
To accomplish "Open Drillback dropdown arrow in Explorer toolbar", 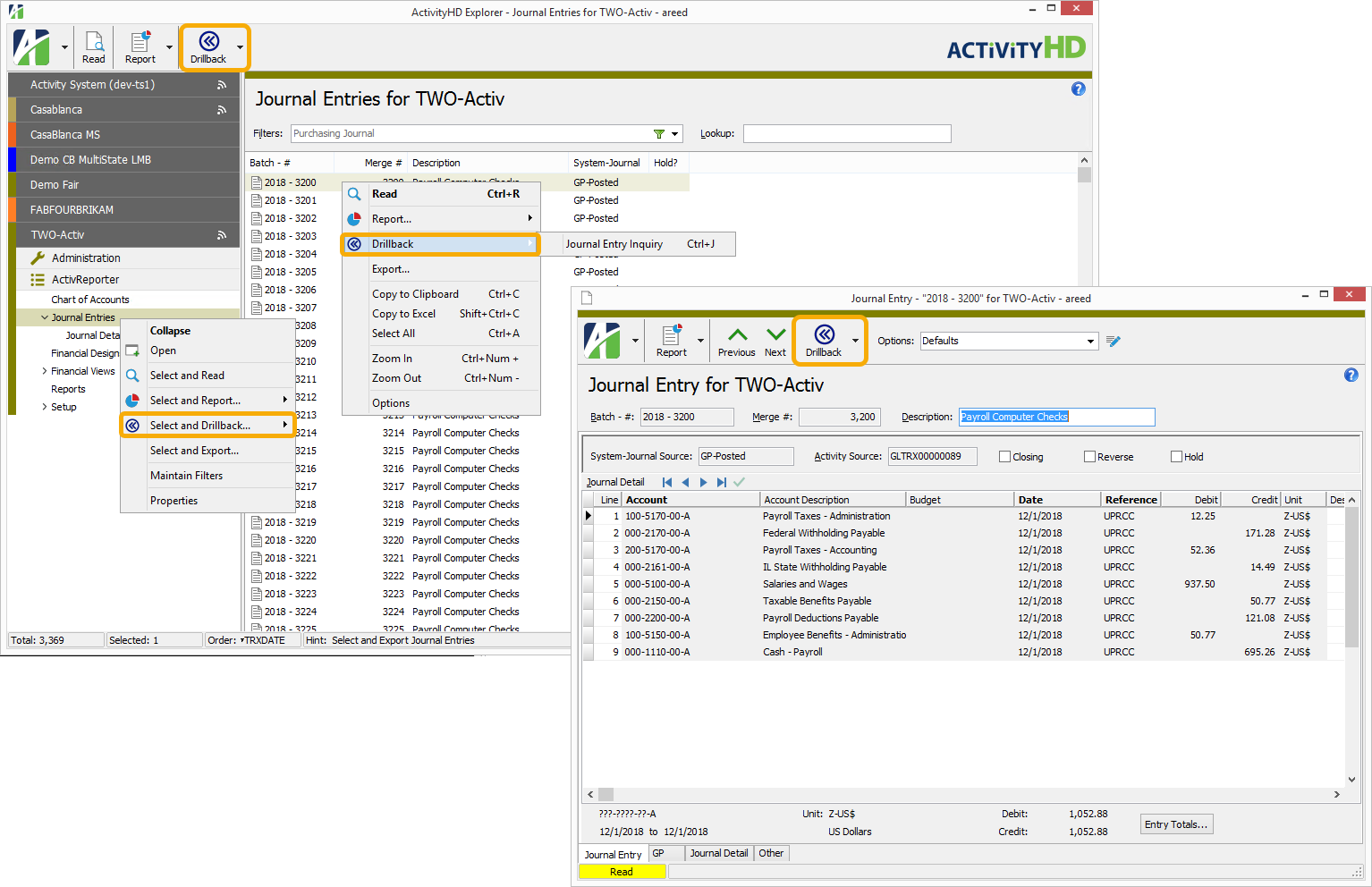I will coord(240,47).
